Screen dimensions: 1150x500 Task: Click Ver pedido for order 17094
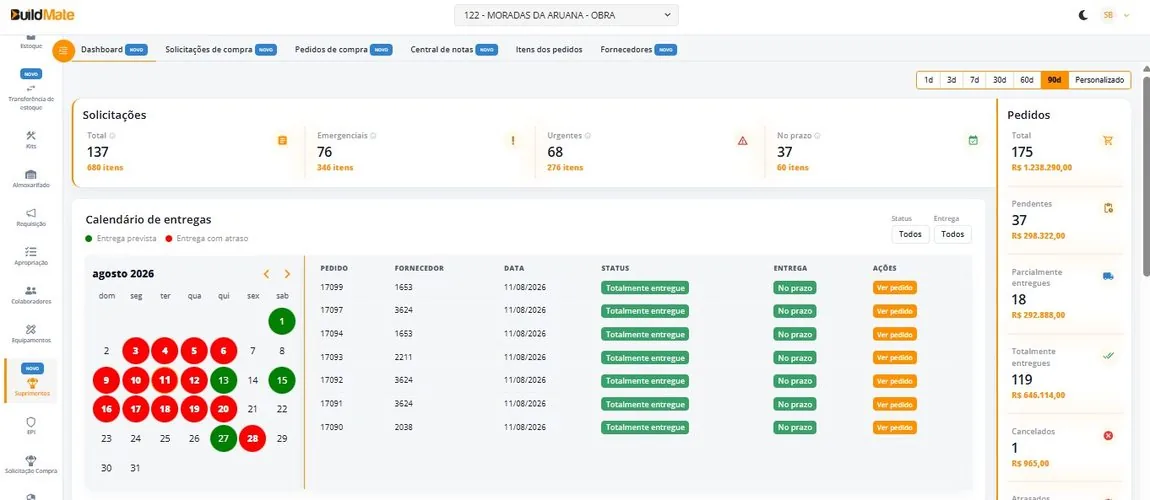click(x=895, y=334)
